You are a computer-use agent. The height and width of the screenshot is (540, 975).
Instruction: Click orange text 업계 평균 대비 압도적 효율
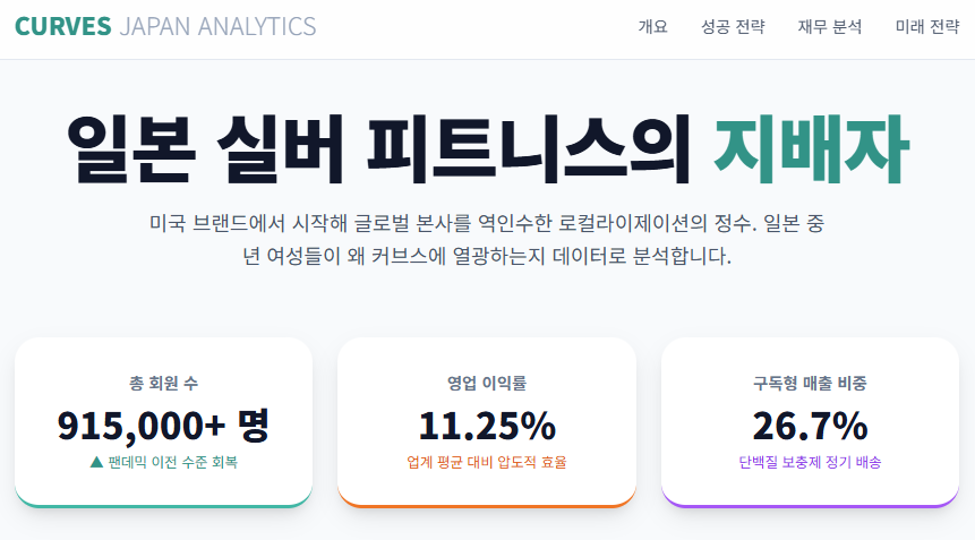click(x=487, y=462)
